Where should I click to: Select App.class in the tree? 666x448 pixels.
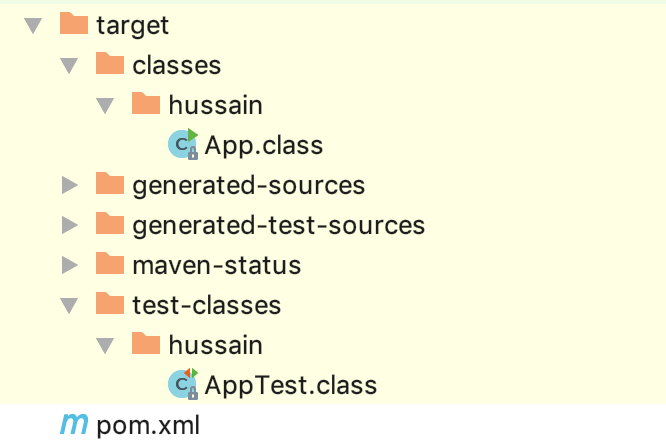click(x=264, y=145)
